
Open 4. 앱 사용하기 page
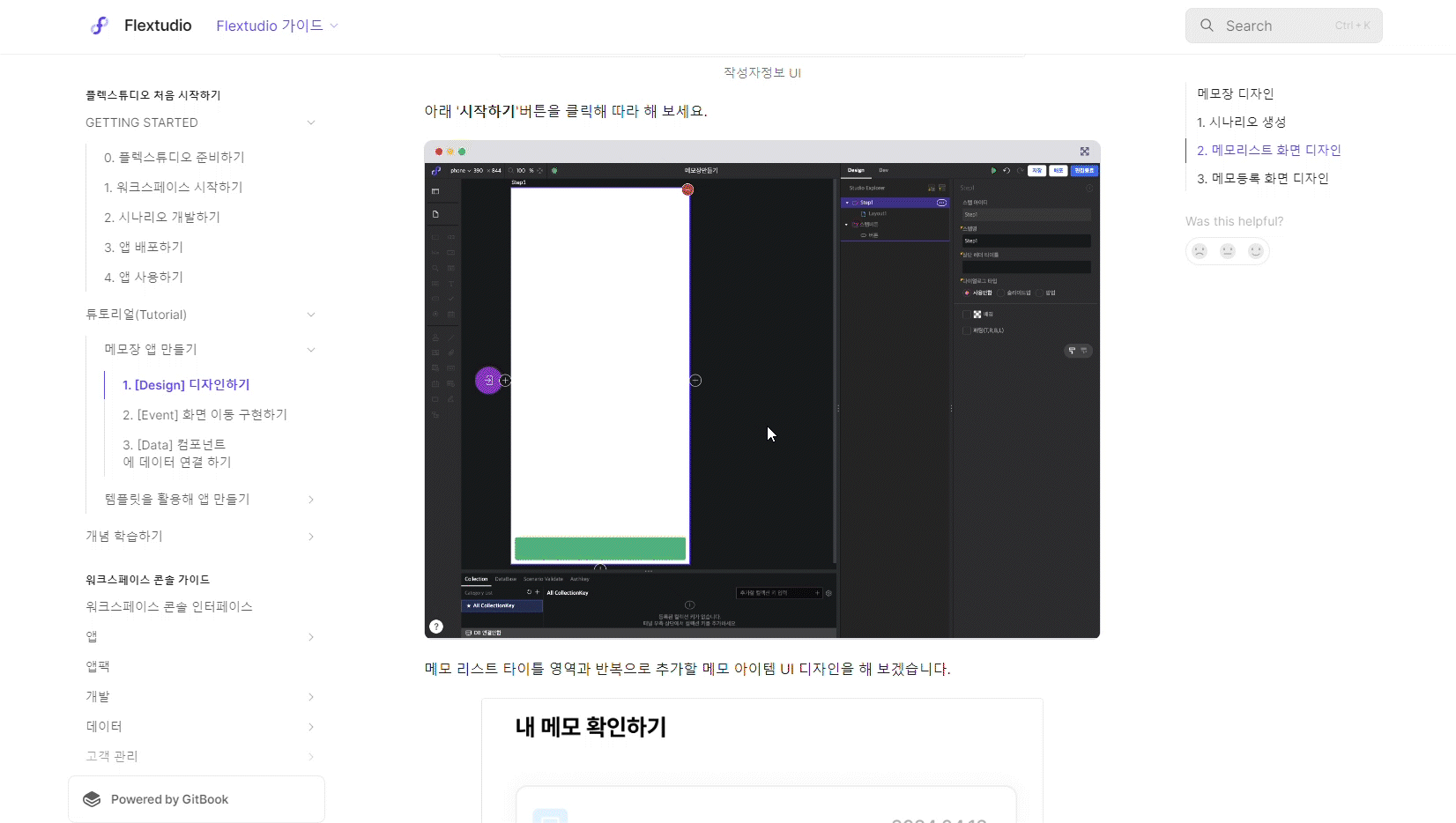click(144, 277)
